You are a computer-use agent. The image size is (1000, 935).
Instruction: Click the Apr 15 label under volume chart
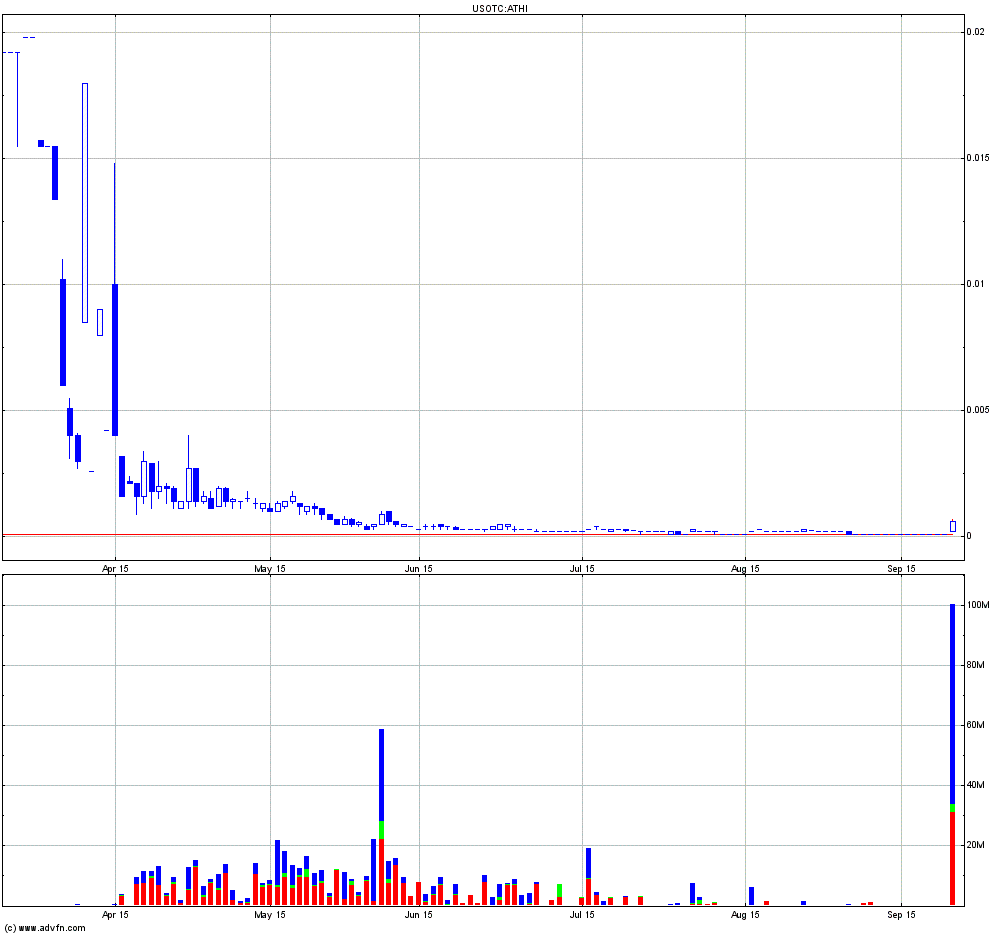pos(115,915)
